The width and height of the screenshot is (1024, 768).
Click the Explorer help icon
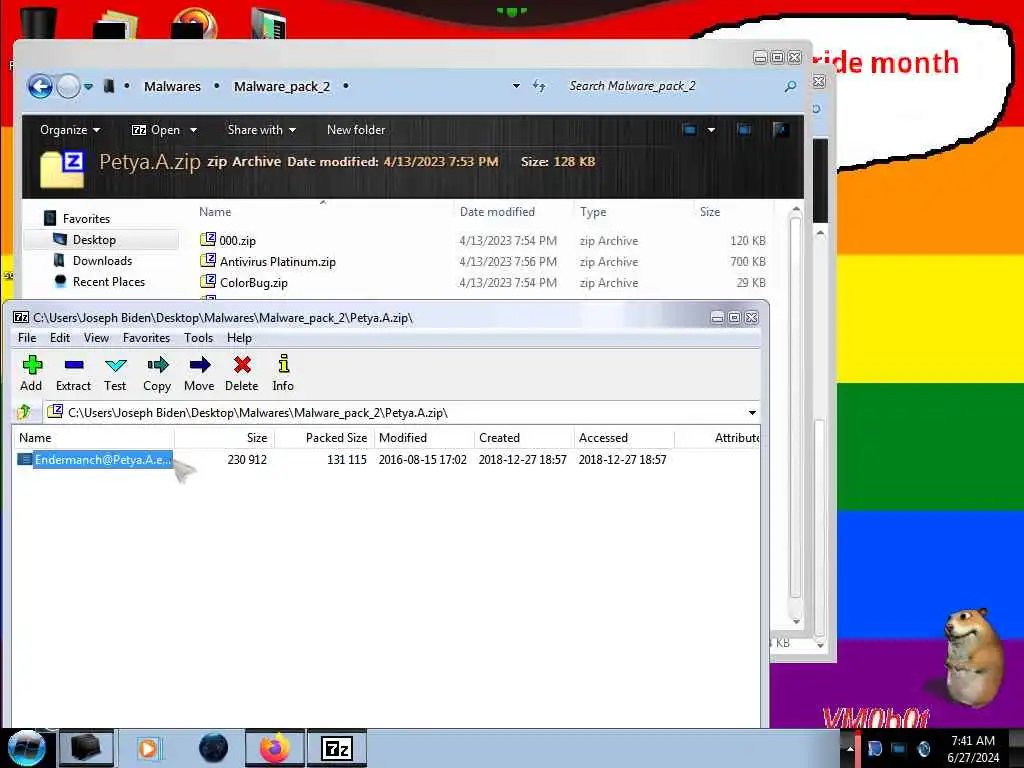[x=780, y=130]
